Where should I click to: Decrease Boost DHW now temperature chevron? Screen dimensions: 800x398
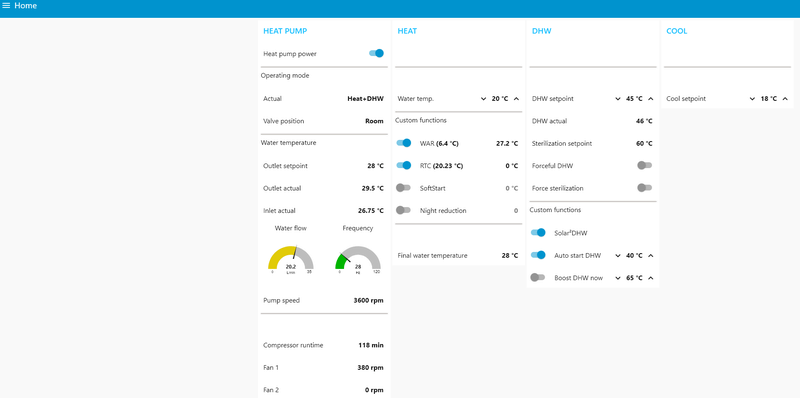click(x=618, y=278)
